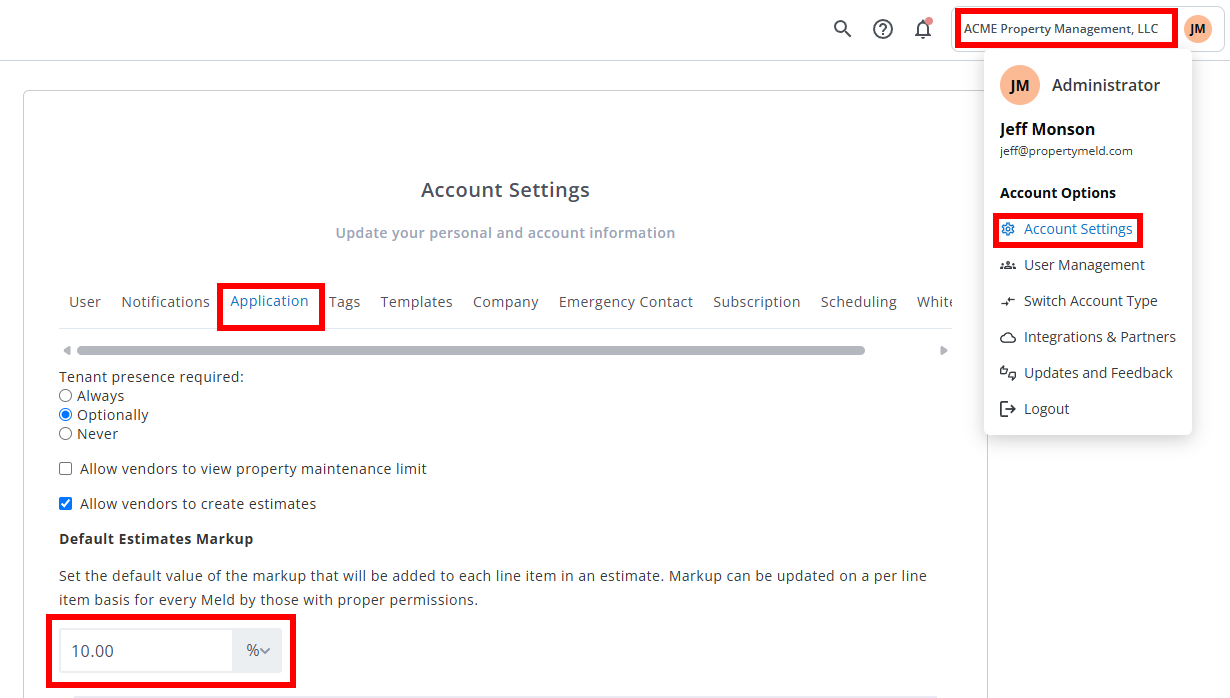Screen dimensions: 1230x698
Task: Click the default markup value field
Action: 146,651
